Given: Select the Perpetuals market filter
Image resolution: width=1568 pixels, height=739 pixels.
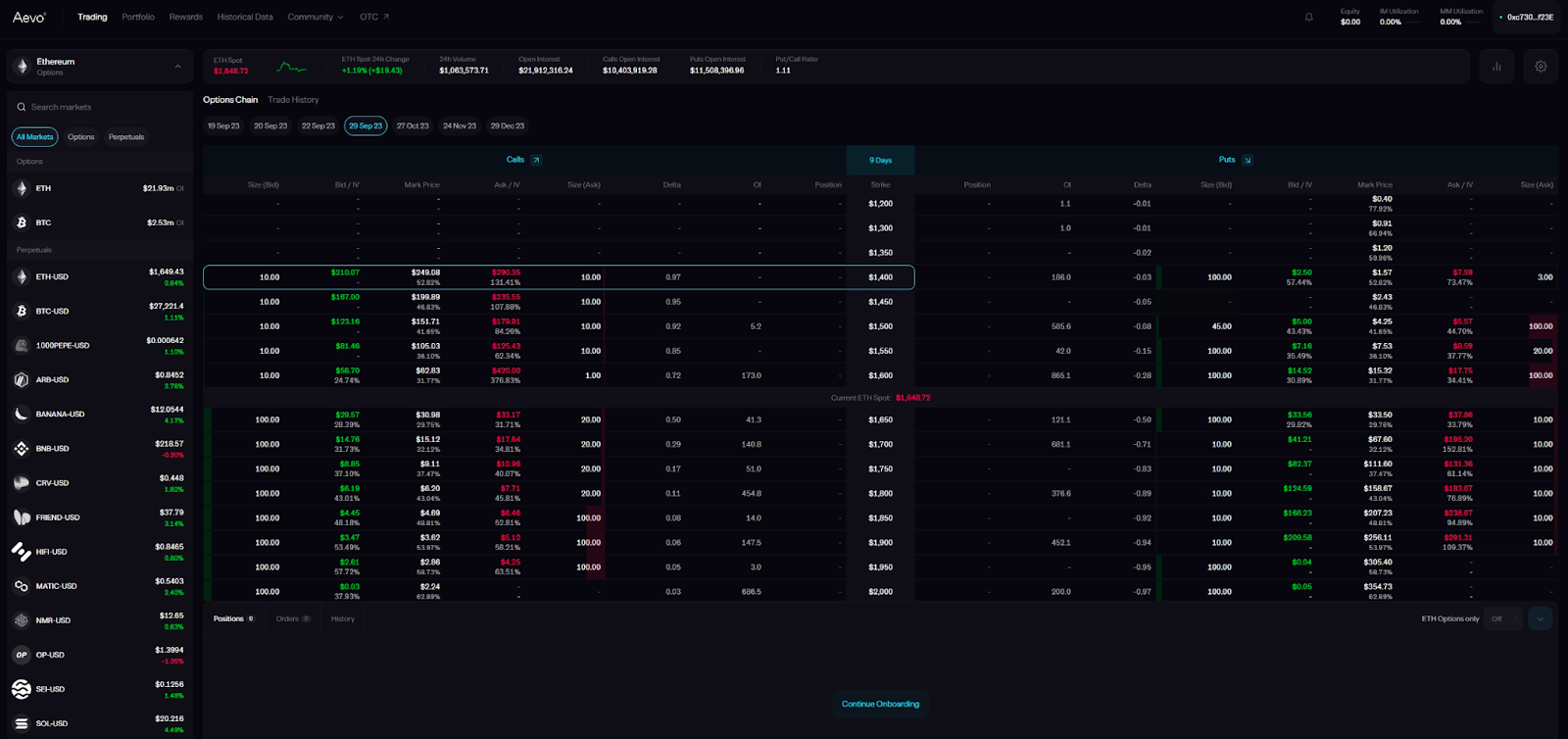Looking at the screenshot, I should (x=126, y=137).
